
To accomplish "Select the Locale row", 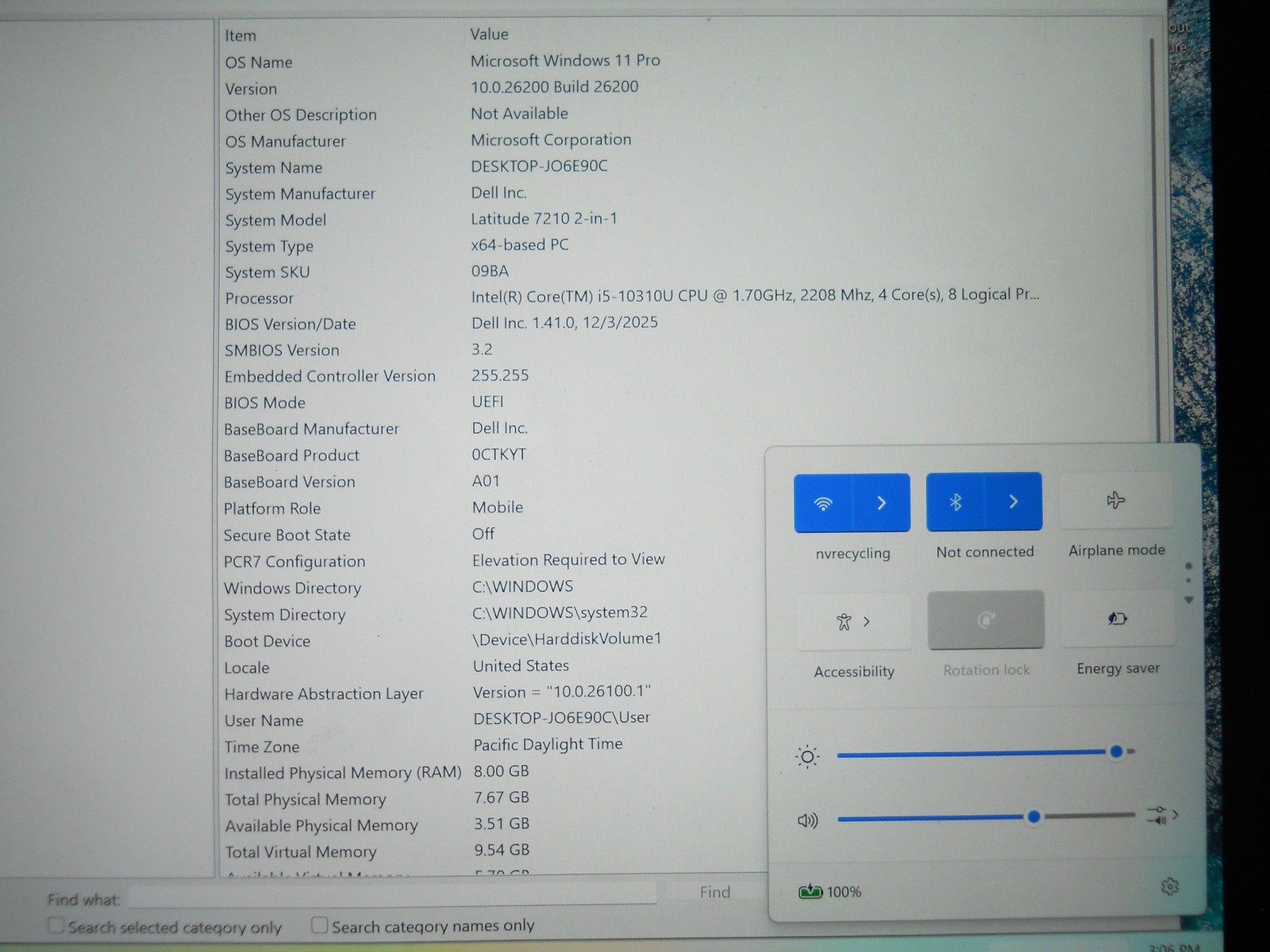I will pyautogui.click(x=492, y=667).
